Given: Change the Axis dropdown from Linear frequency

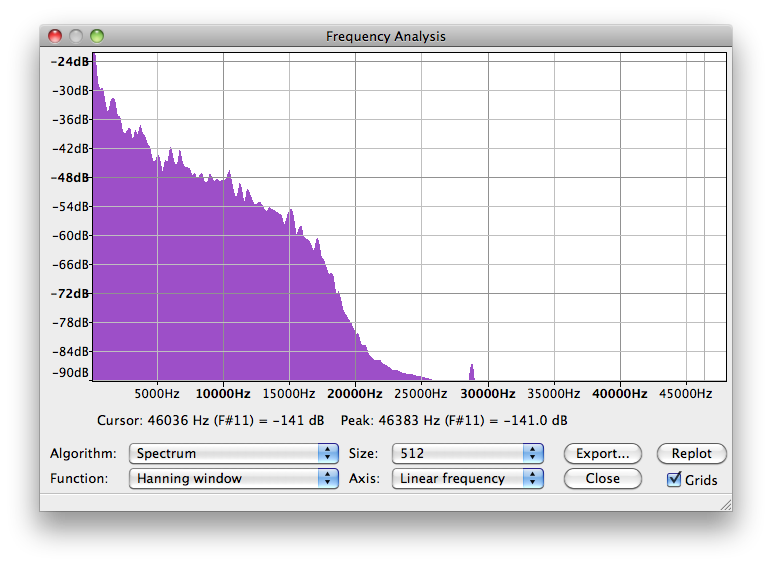Looking at the screenshot, I should pyautogui.click(x=467, y=478).
